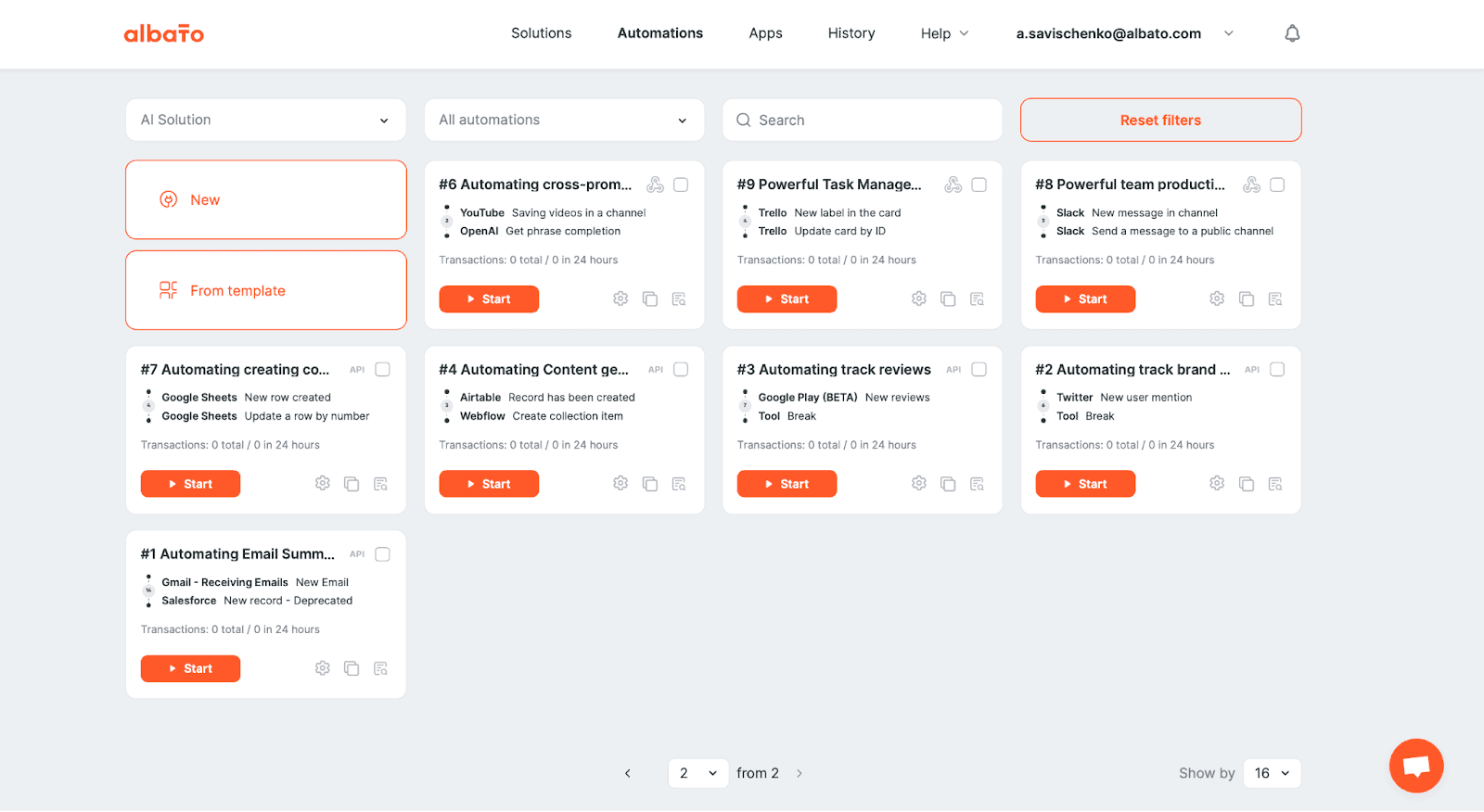This screenshot has height=812, width=1484.
Task: Click the Albato logo
Action: 164,33
